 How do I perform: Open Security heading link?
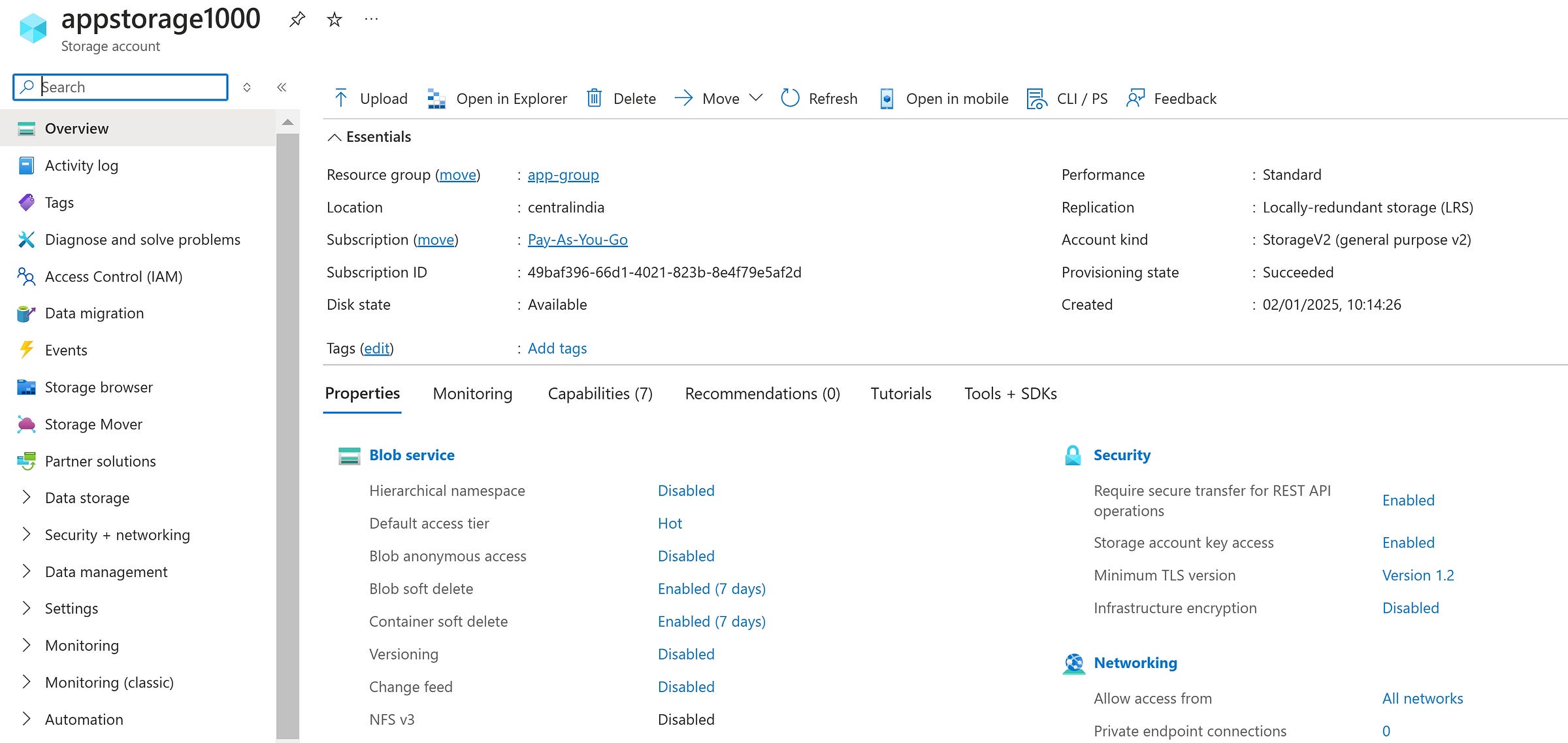(x=1122, y=455)
